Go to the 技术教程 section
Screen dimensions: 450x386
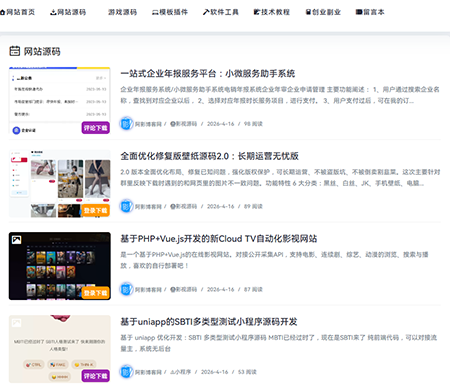point(272,12)
